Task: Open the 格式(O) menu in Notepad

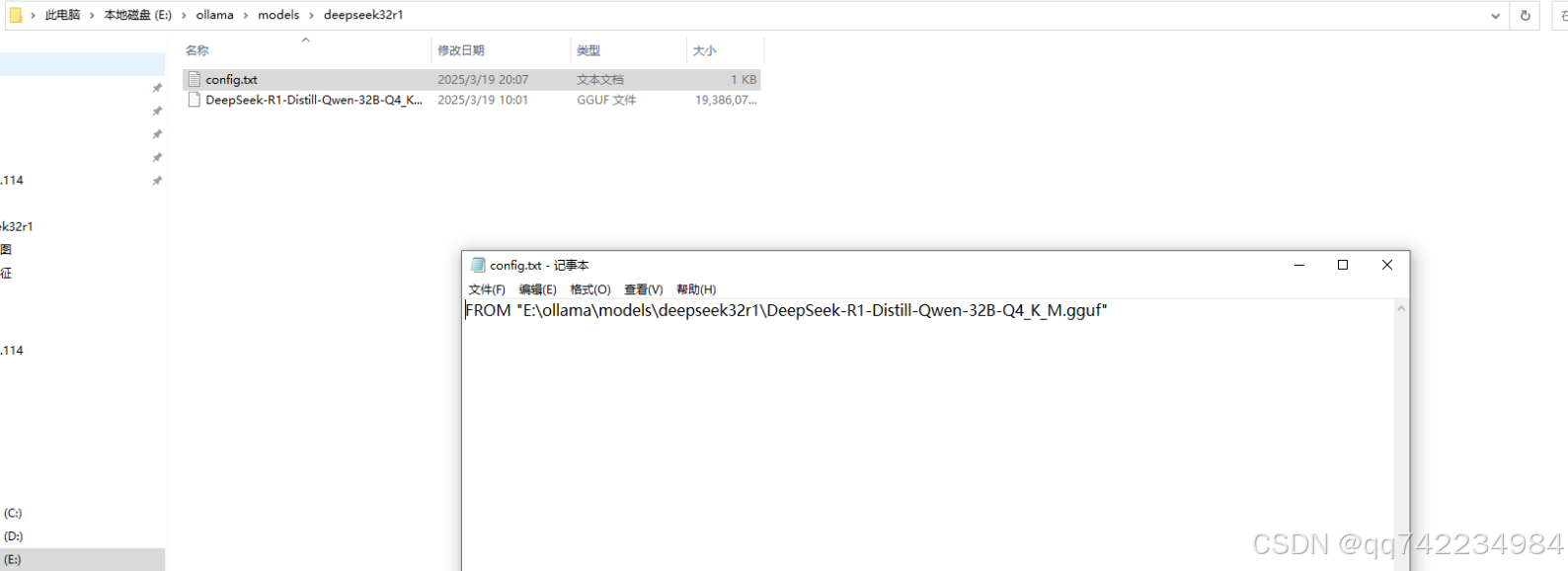Action: [590, 289]
